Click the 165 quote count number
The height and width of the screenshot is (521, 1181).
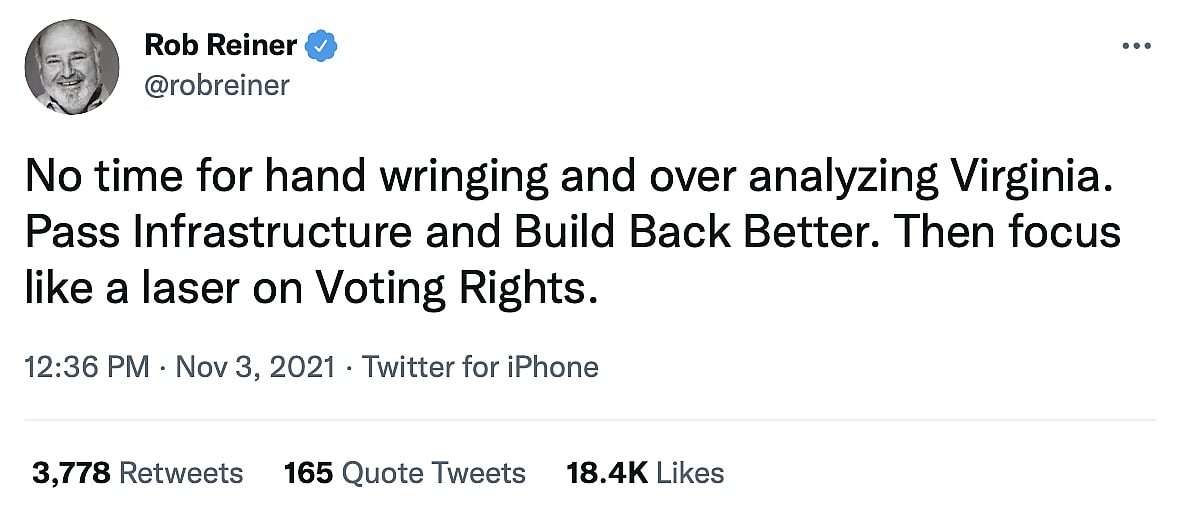click(x=308, y=473)
